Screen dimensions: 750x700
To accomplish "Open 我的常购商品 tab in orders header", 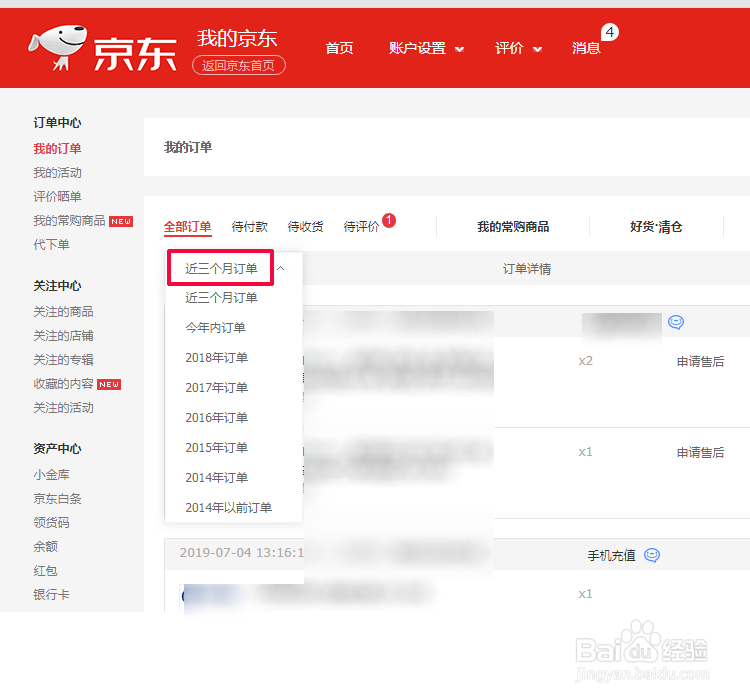I will pyautogui.click(x=513, y=227).
